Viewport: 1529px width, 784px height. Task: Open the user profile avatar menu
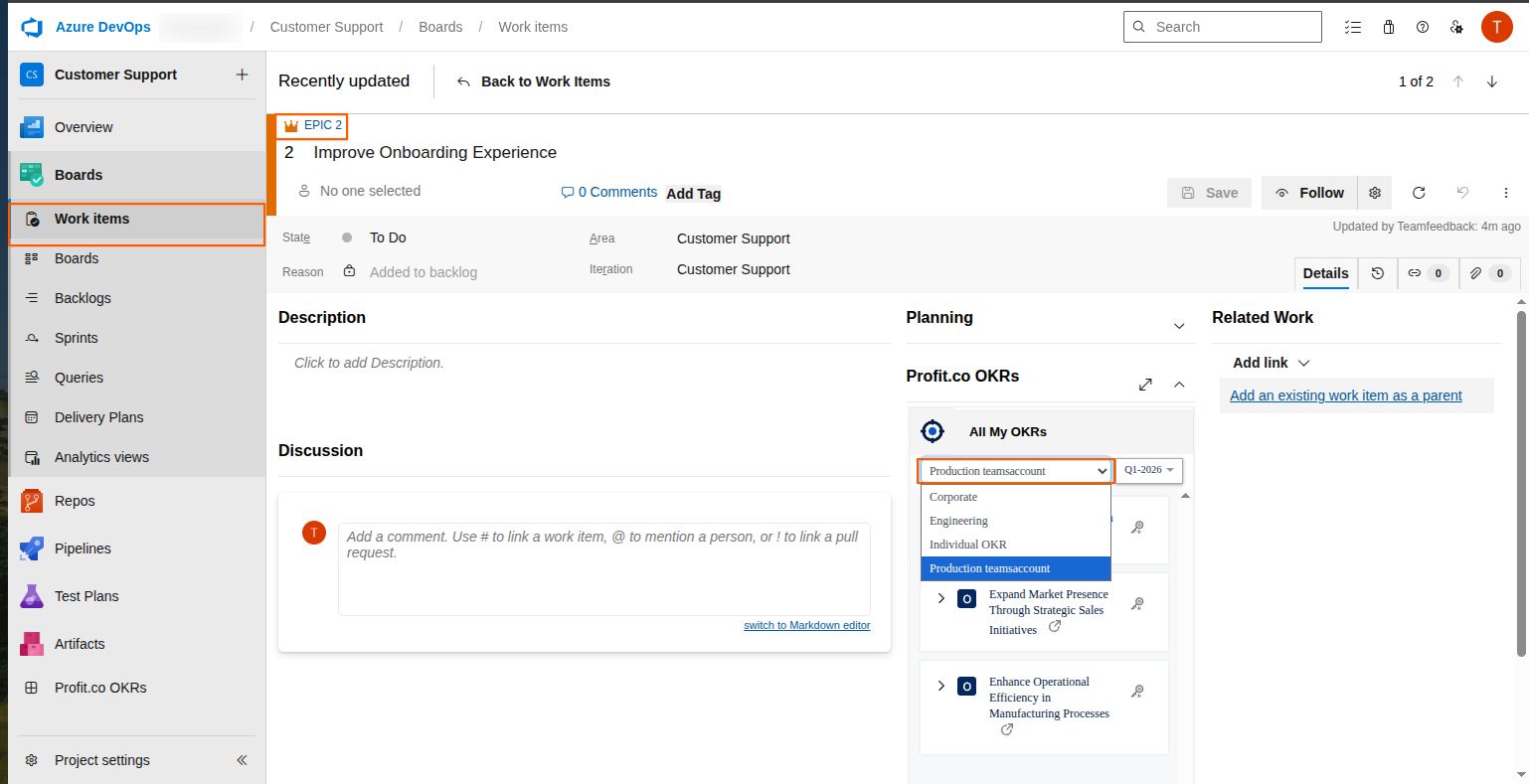pos(1497,27)
